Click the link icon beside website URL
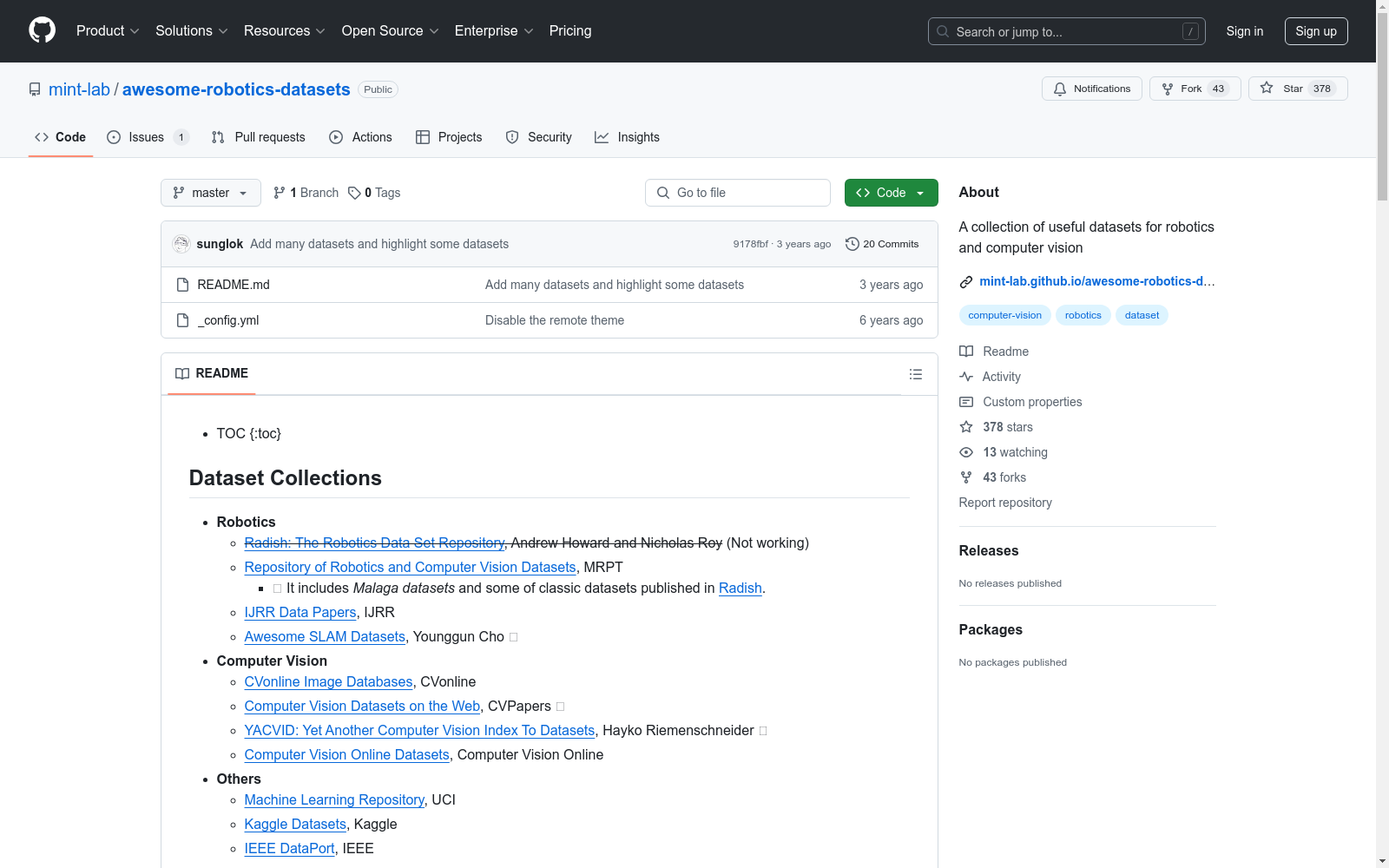 966,281
